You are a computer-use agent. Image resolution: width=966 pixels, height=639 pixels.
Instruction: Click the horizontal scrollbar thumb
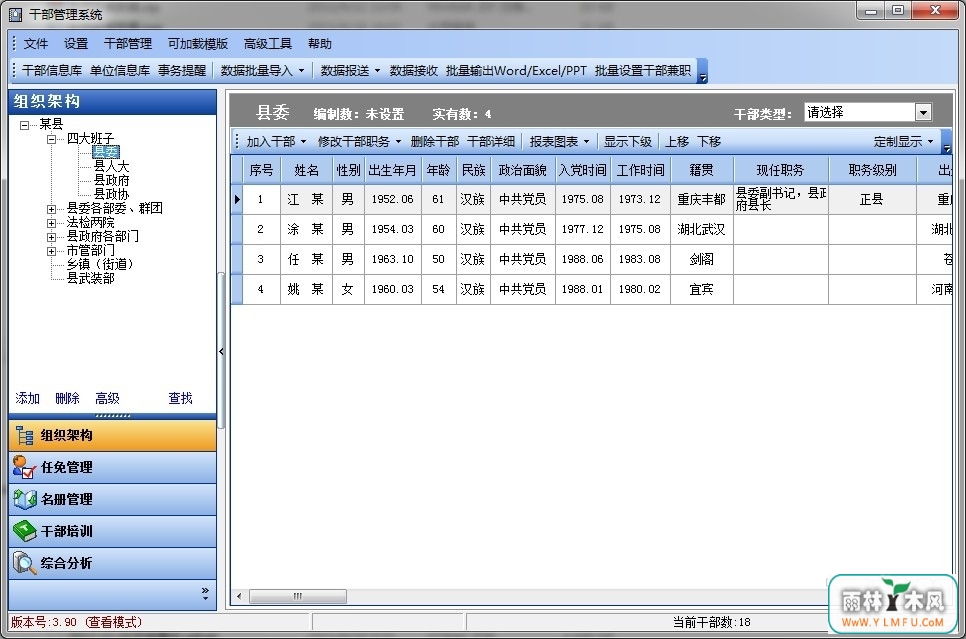point(298,596)
